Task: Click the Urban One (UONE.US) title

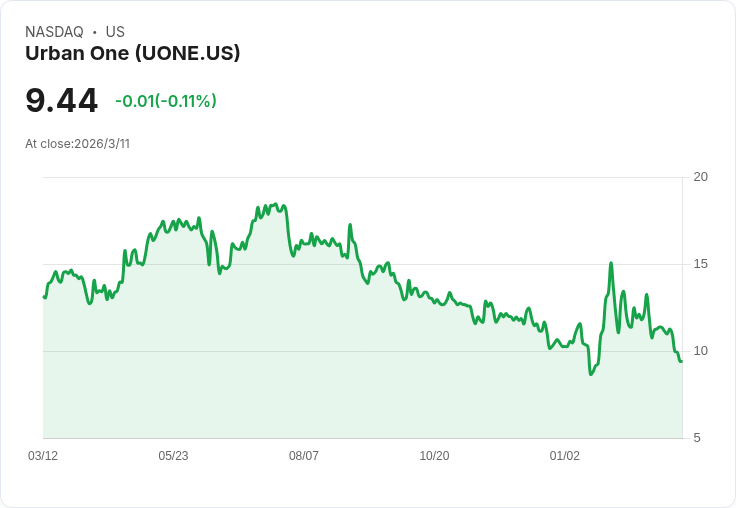Action: pyautogui.click(x=132, y=54)
